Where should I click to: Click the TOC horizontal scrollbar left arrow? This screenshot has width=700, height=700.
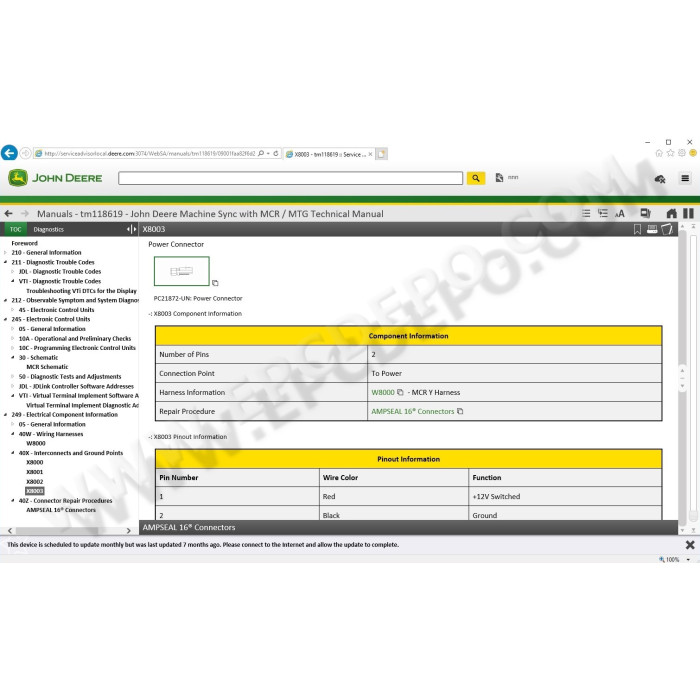tap(10, 530)
